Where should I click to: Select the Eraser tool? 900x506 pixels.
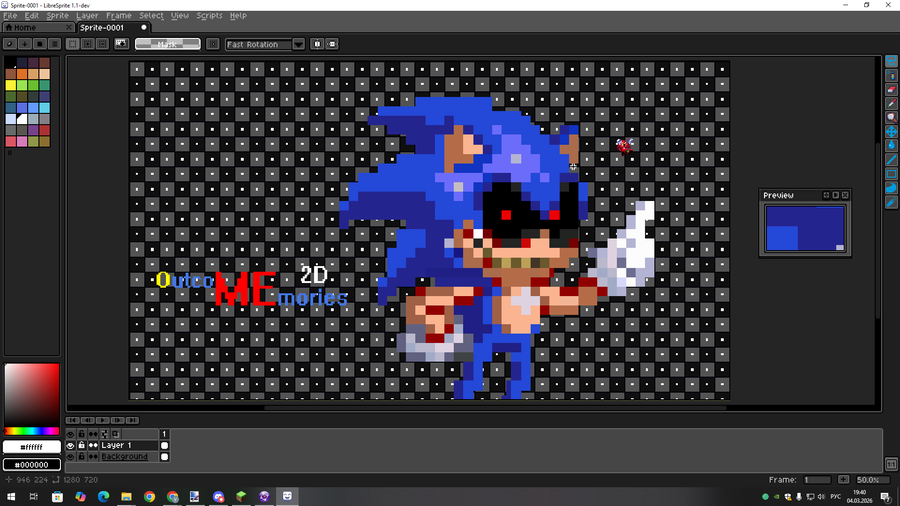click(891, 89)
